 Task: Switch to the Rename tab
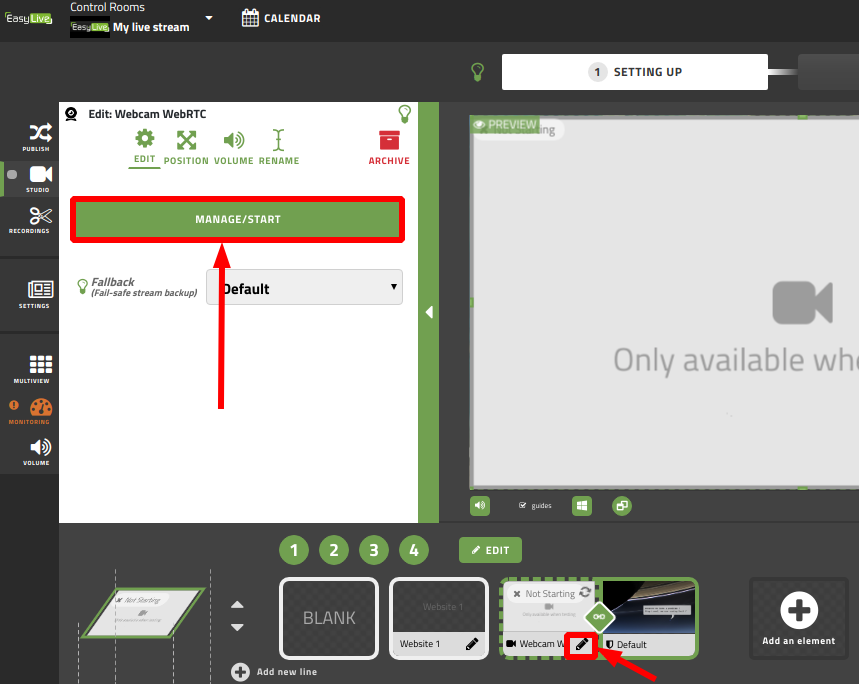tap(279, 147)
